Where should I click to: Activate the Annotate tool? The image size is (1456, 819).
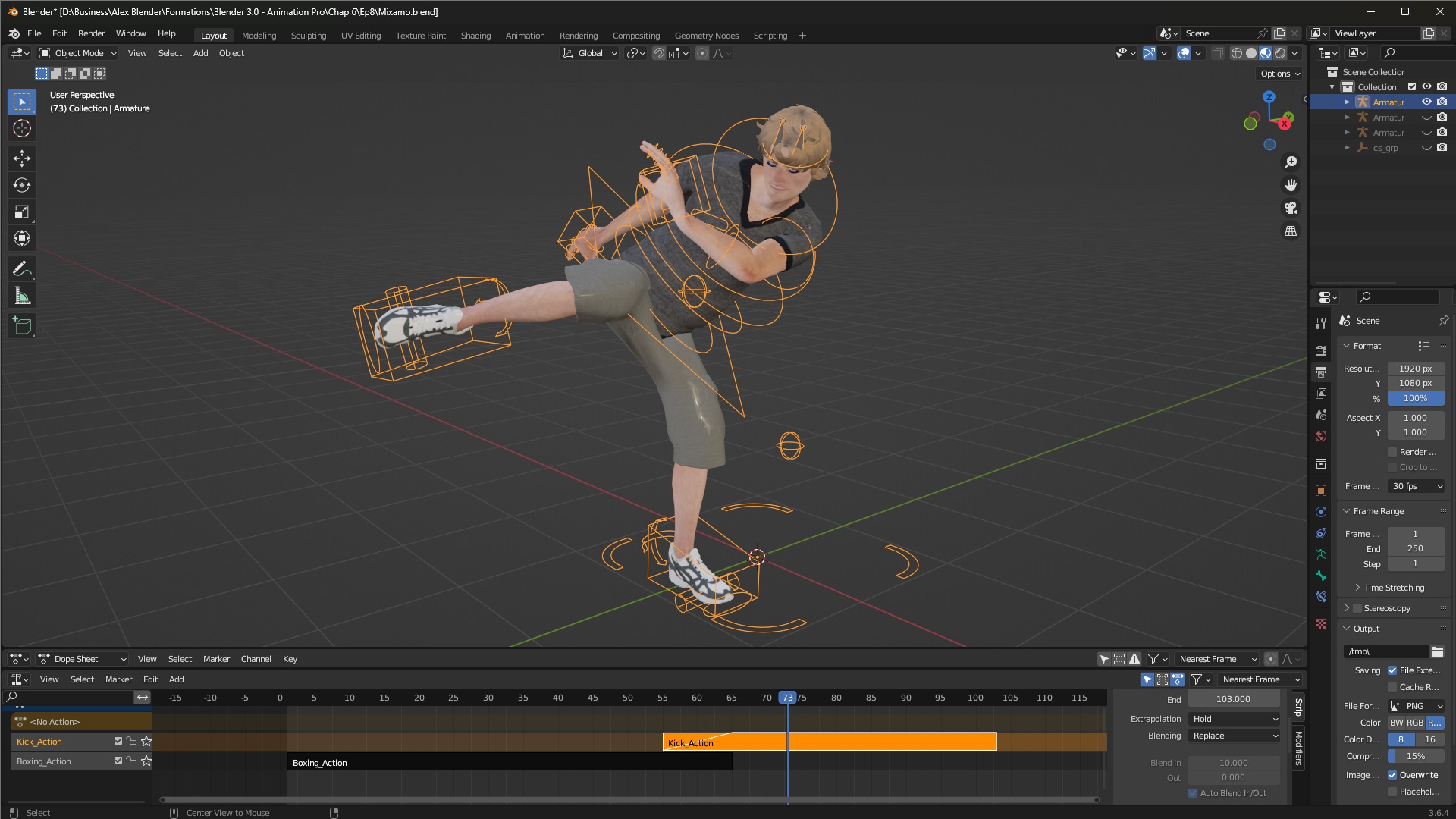22,268
